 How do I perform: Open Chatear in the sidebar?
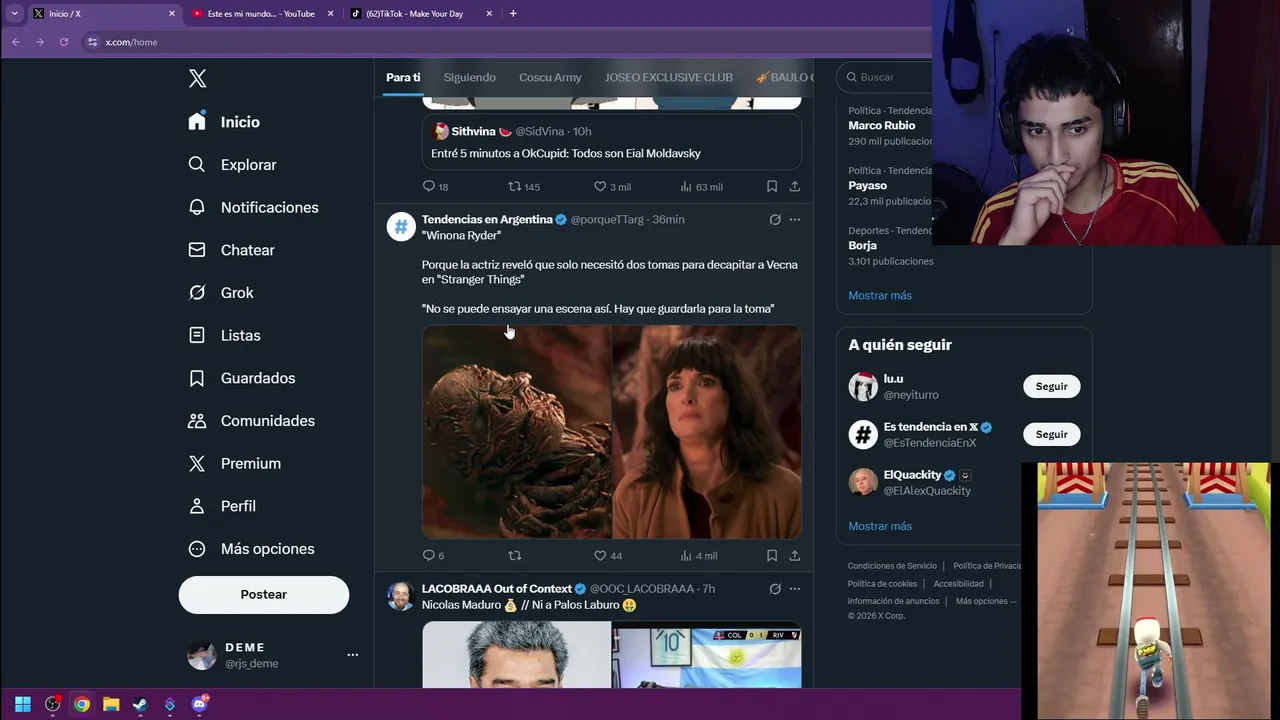coord(232,250)
